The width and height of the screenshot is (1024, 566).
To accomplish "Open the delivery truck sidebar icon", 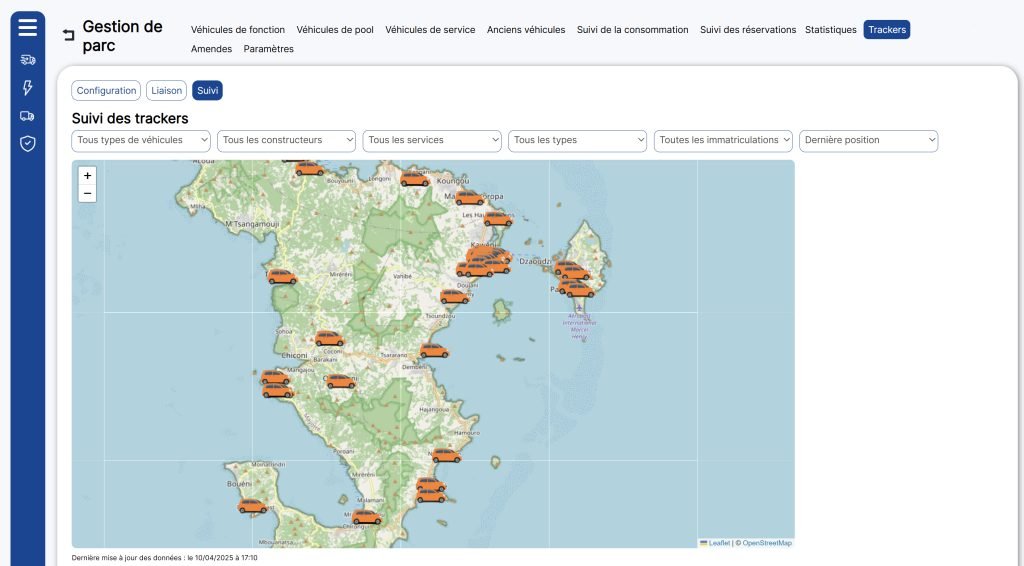I will [x=27, y=60].
